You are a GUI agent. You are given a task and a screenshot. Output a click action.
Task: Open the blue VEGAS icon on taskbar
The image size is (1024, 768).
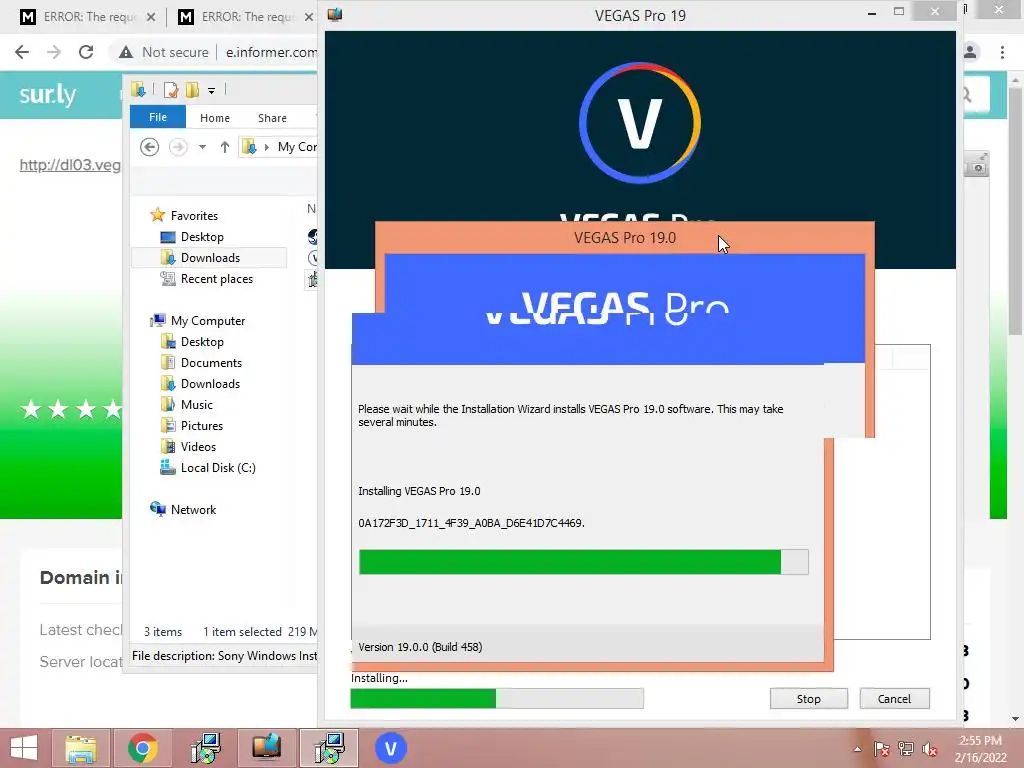click(x=391, y=748)
